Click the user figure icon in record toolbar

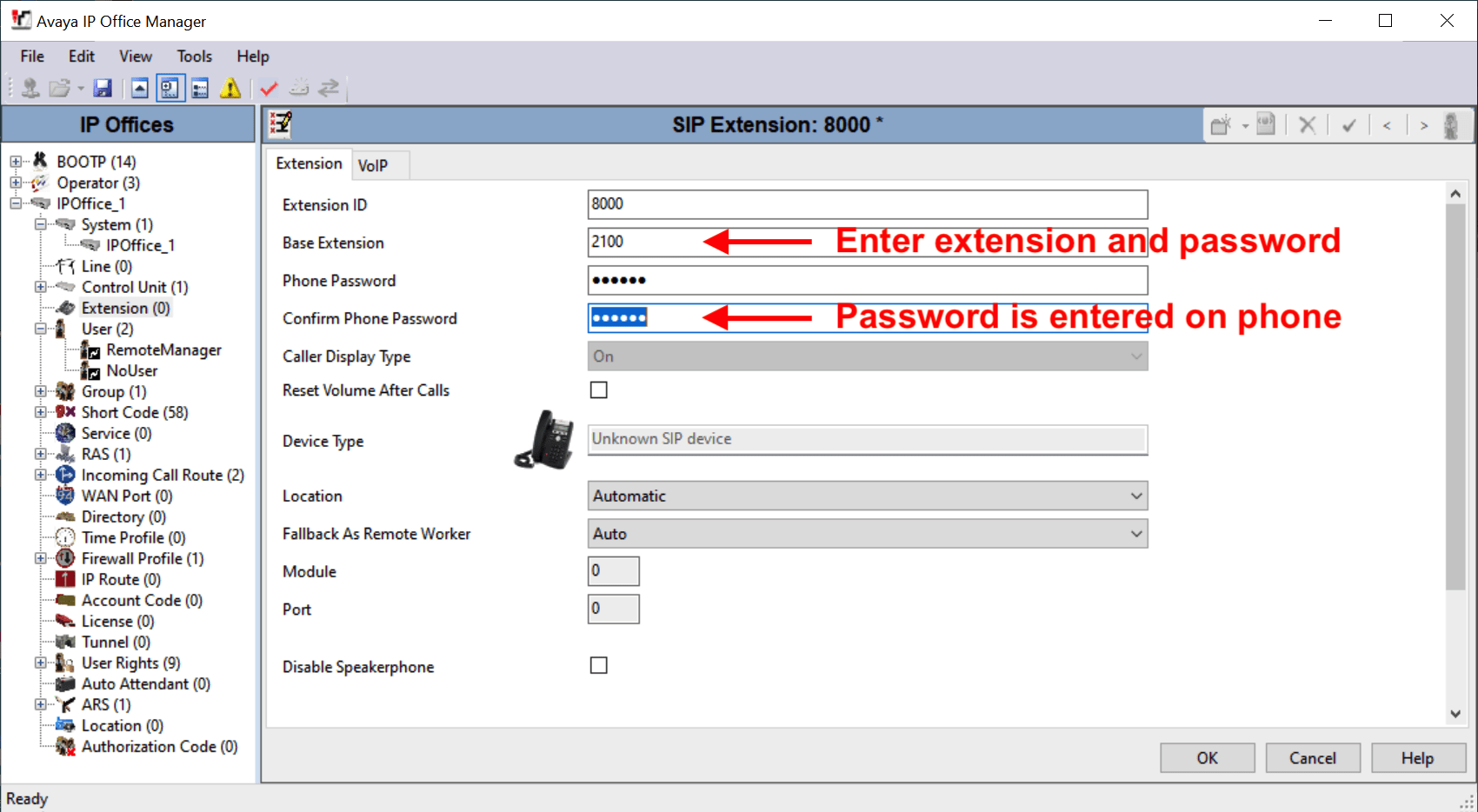pos(1451,125)
